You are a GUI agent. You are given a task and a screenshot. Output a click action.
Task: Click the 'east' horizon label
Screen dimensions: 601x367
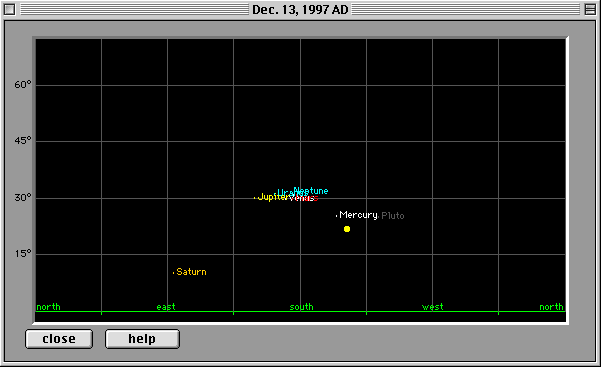[x=166, y=307]
